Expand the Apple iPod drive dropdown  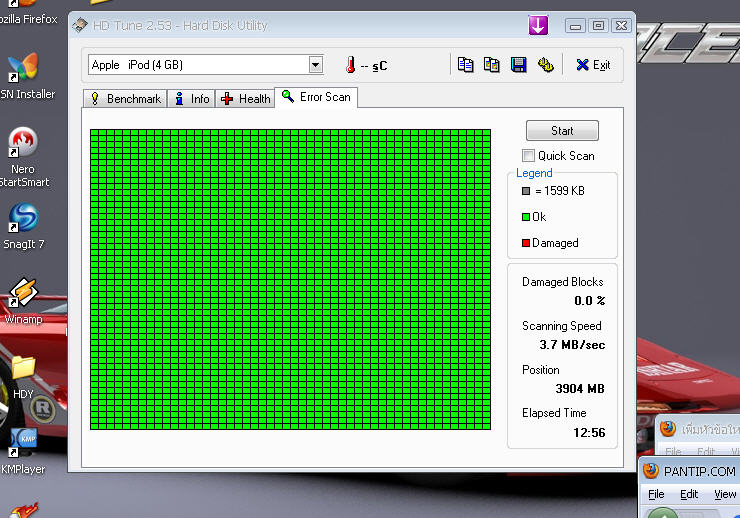click(316, 65)
